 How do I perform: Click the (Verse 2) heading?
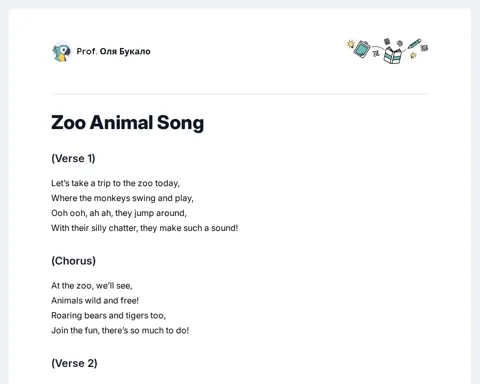pyautogui.click(x=74, y=363)
